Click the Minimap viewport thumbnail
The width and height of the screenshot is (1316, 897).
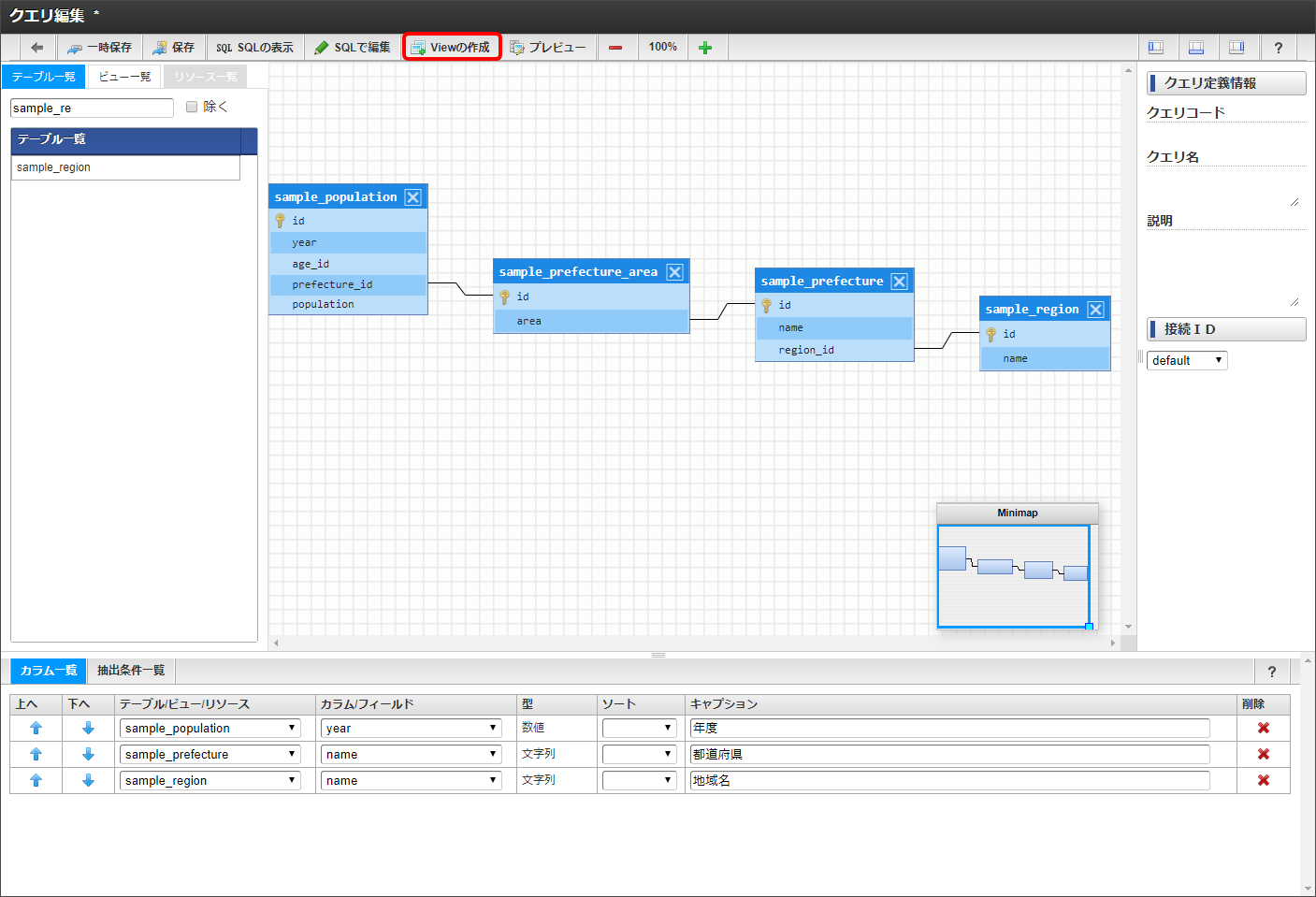pyautogui.click(x=1014, y=575)
